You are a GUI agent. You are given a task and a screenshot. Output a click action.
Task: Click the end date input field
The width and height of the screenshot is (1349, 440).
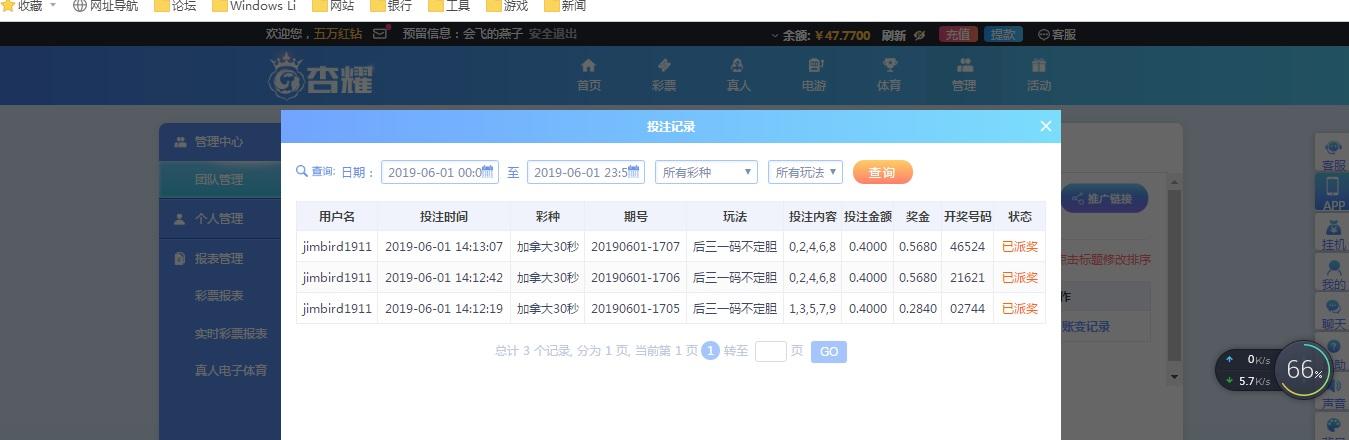click(586, 172)
